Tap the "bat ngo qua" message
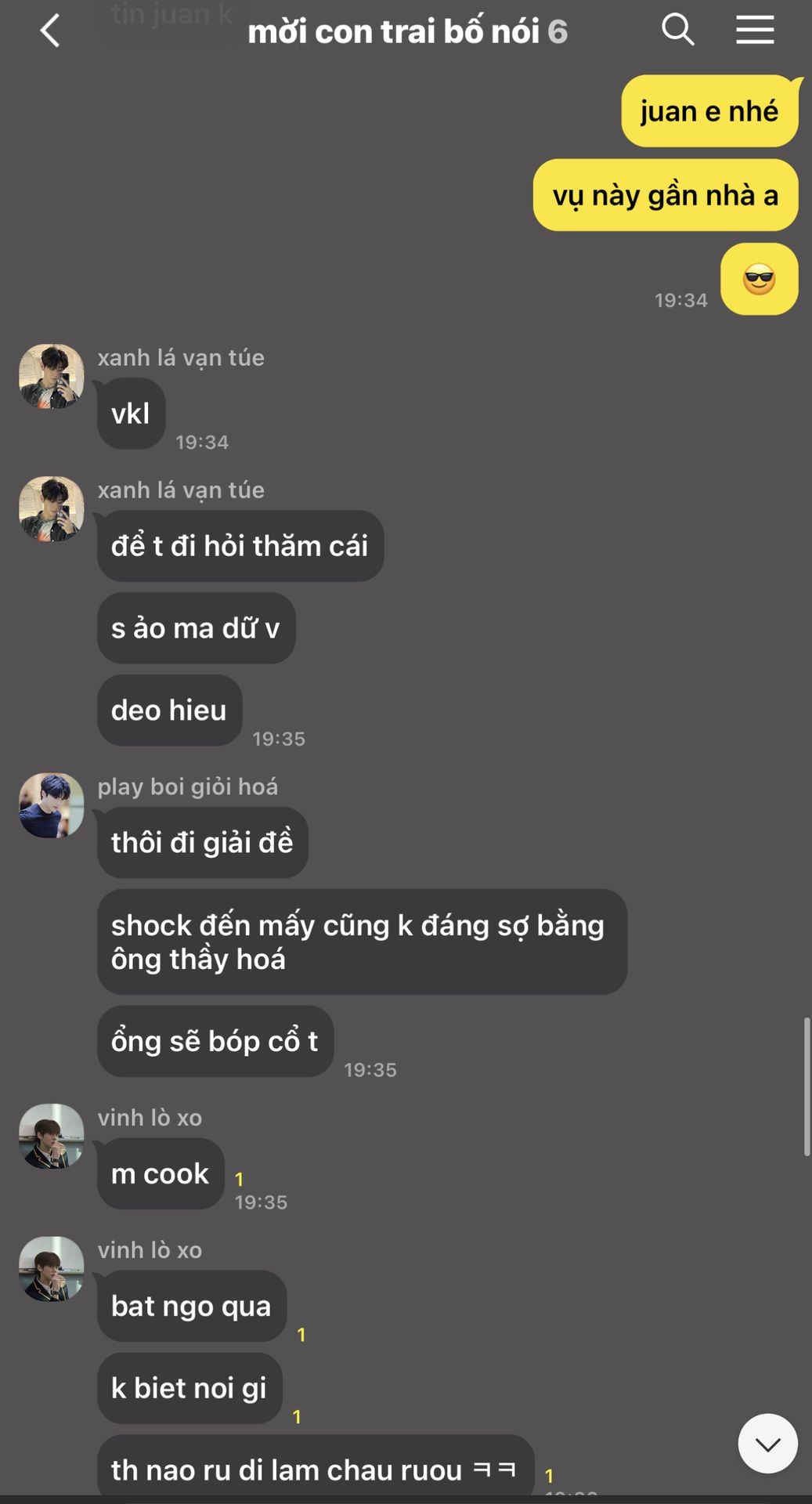 coord(192,1306)
